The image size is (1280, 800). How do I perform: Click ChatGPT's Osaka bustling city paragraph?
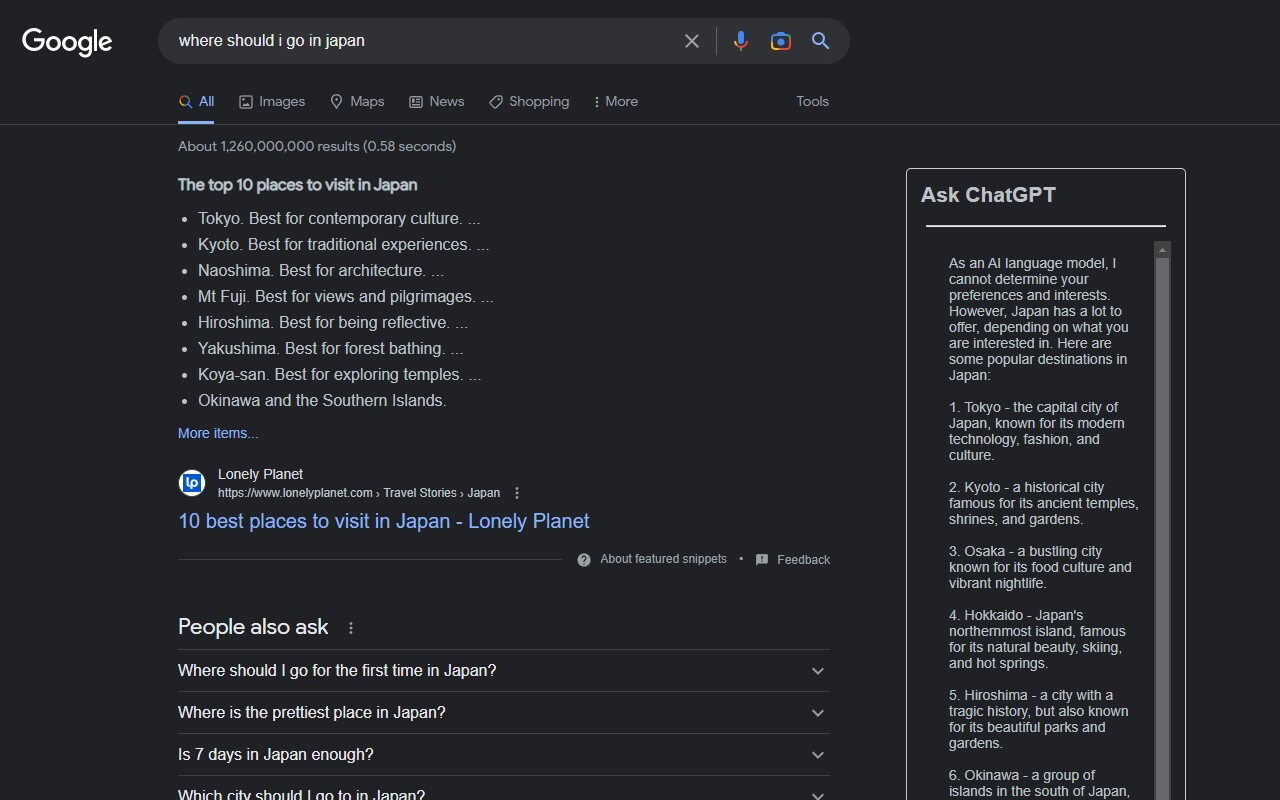pyautogui.click(x=1040, y=567)
